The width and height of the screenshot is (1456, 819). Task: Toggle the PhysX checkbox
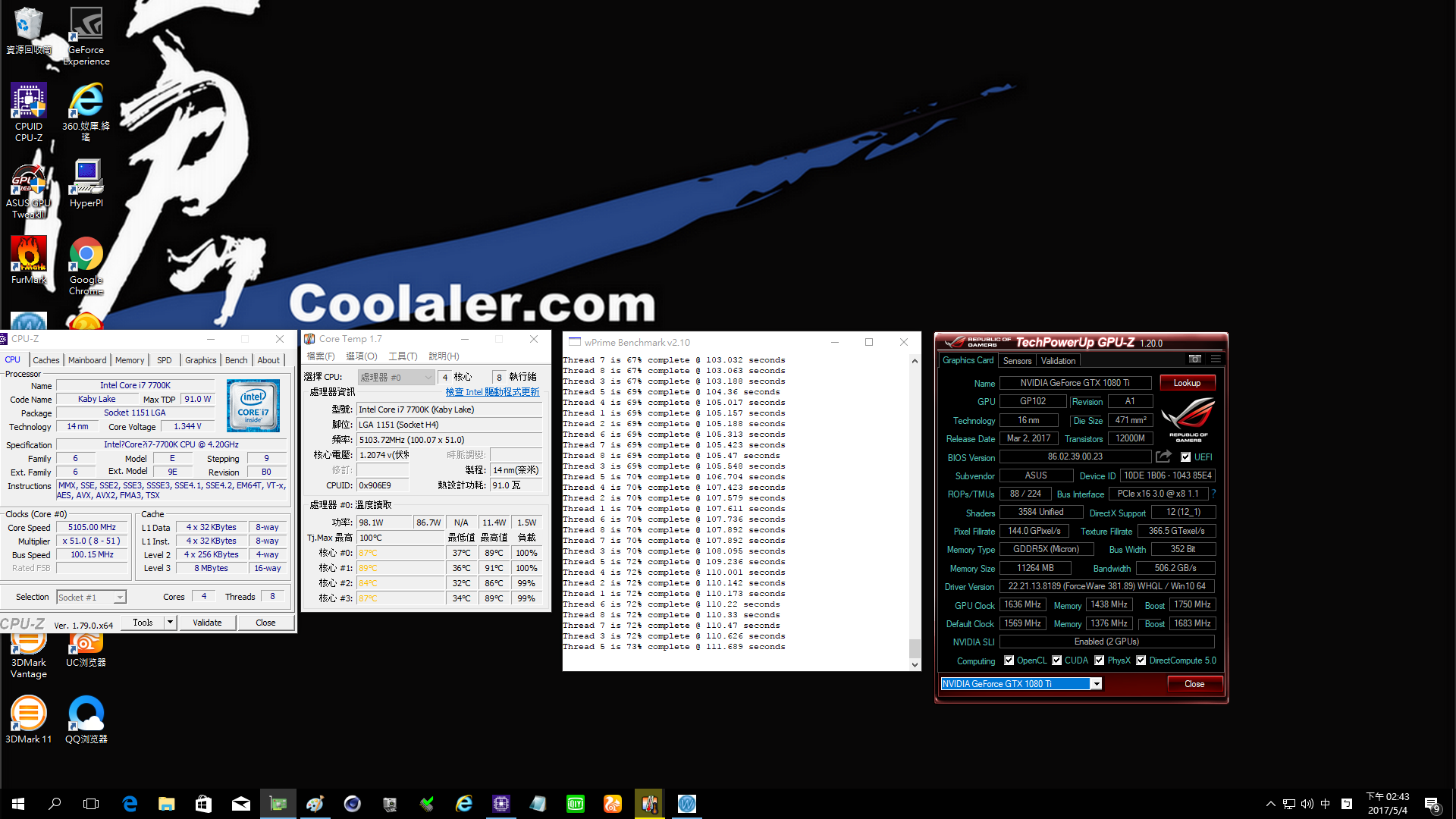point(1100,661)
